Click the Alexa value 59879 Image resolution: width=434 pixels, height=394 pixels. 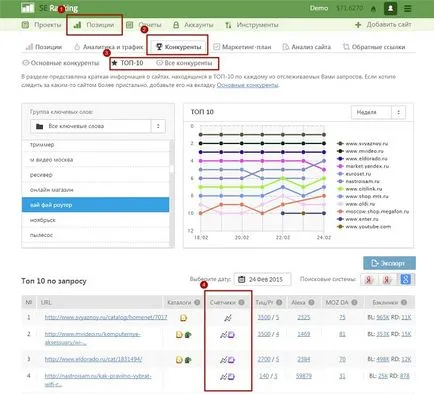304,376
